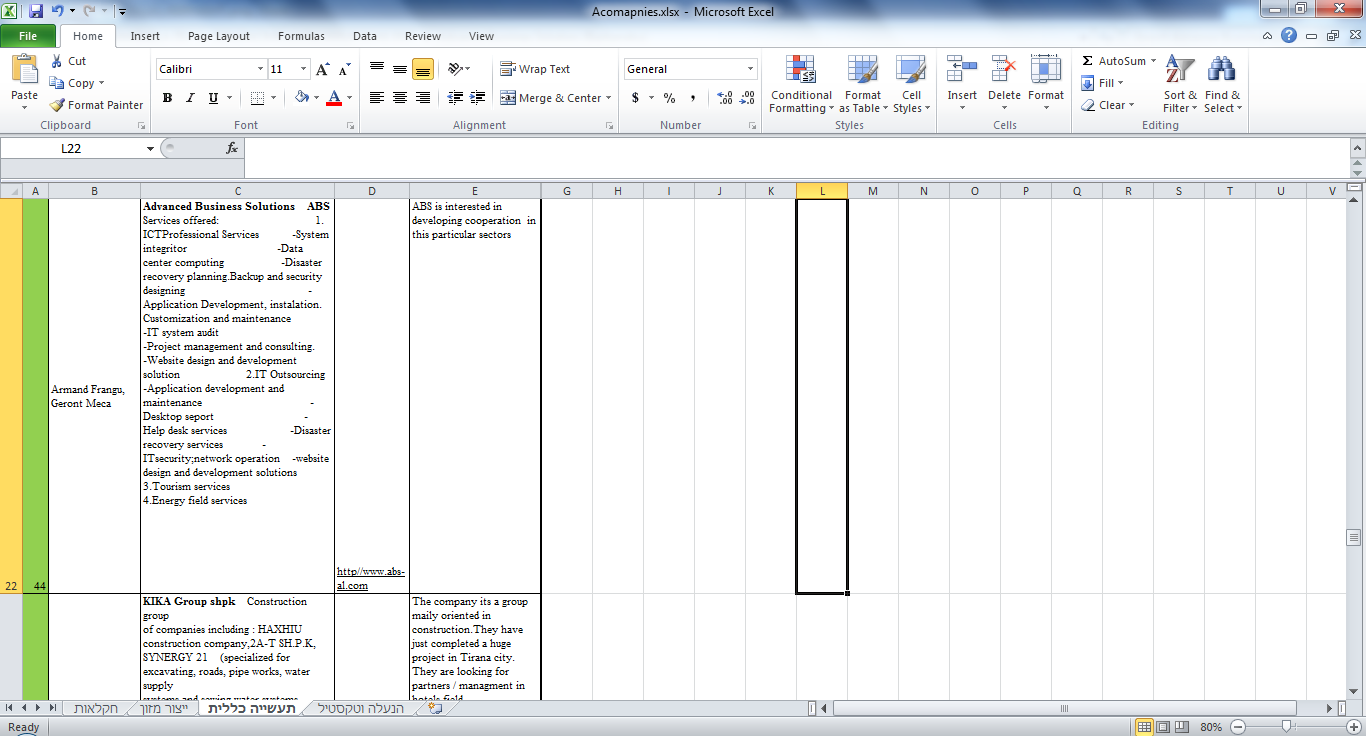Expand the number format General dropdown
Screen dimensions: 1366x736
[x=750, y=69]
